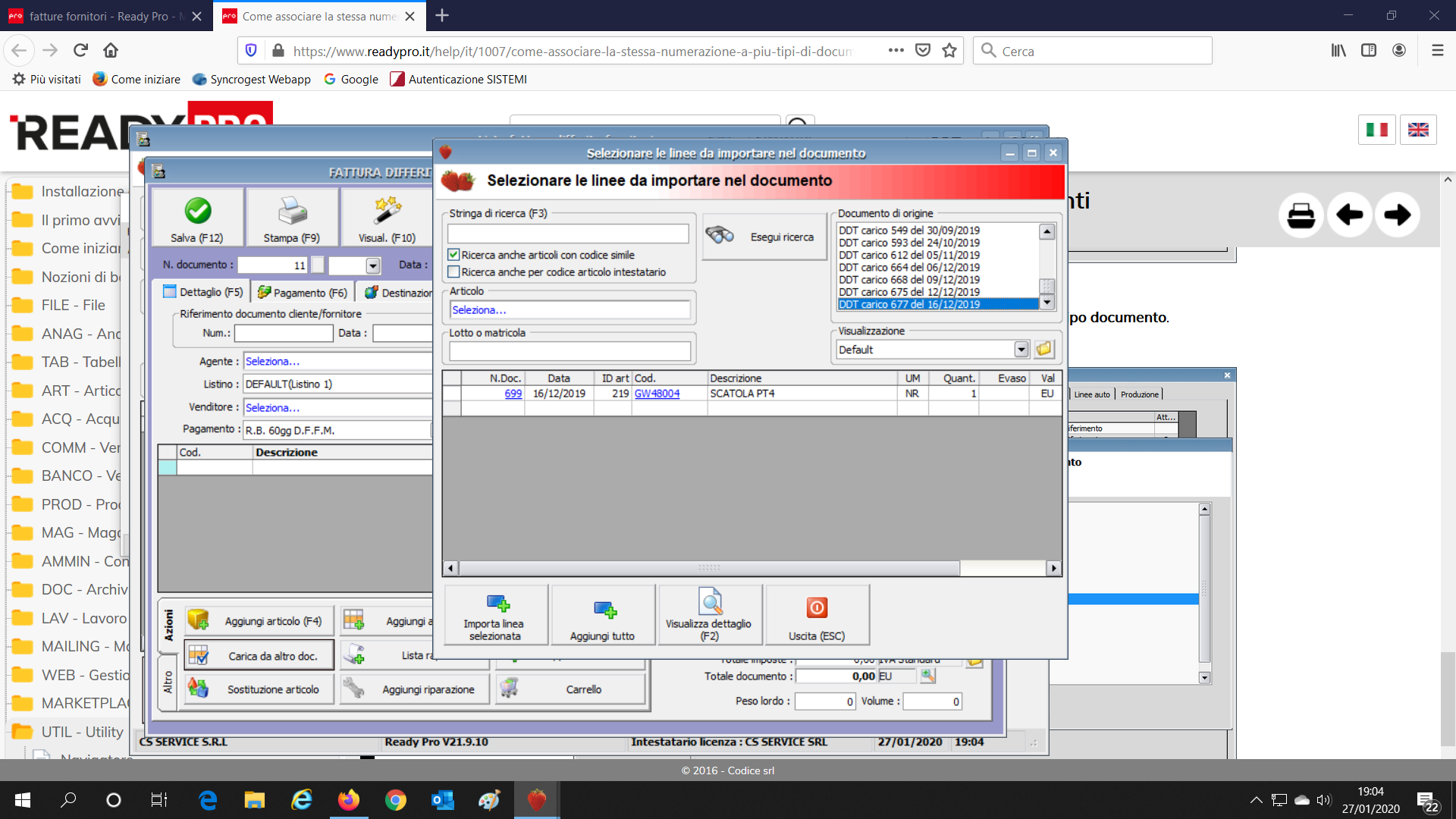Show hidden system tray icons
The width and height of the screenshot is (1456, 819).
pos(1256,799)
